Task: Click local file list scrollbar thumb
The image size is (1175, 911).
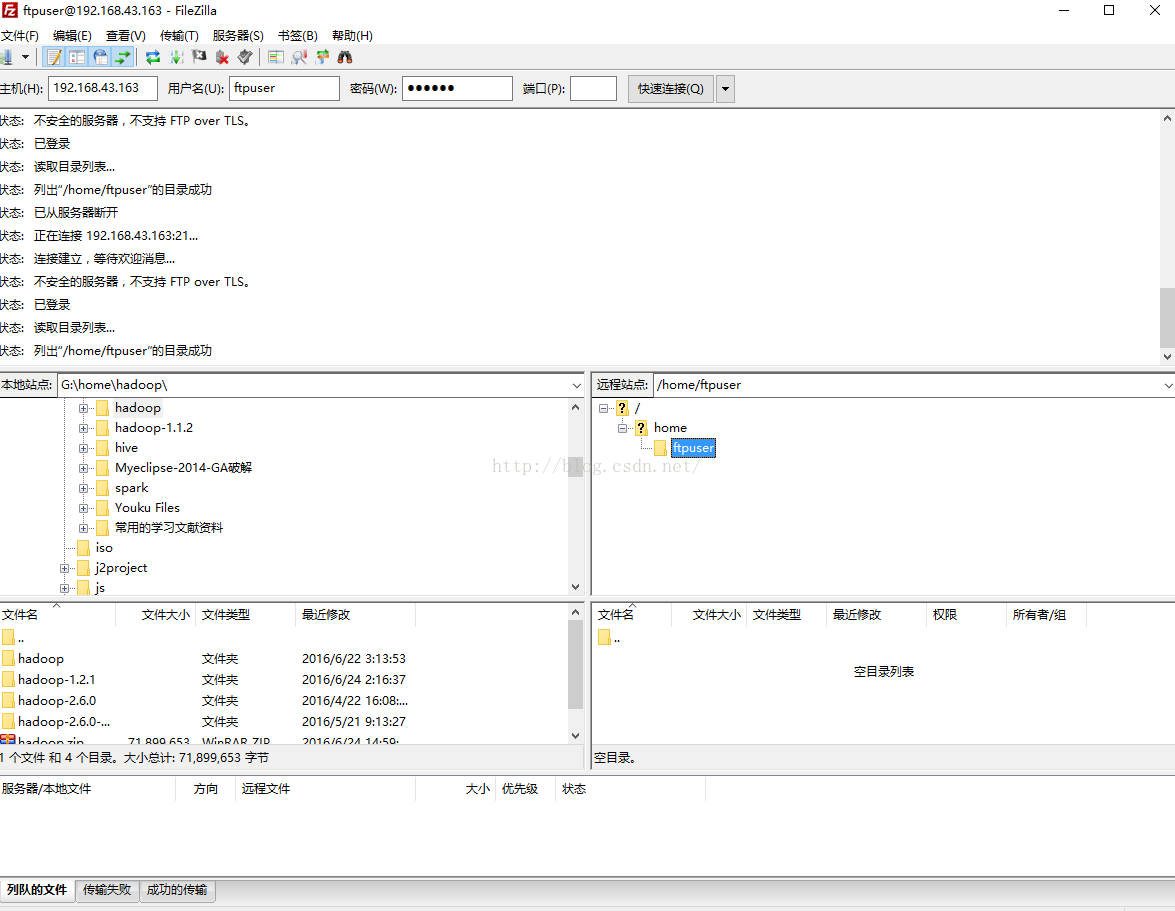Action: coord(576,664)
